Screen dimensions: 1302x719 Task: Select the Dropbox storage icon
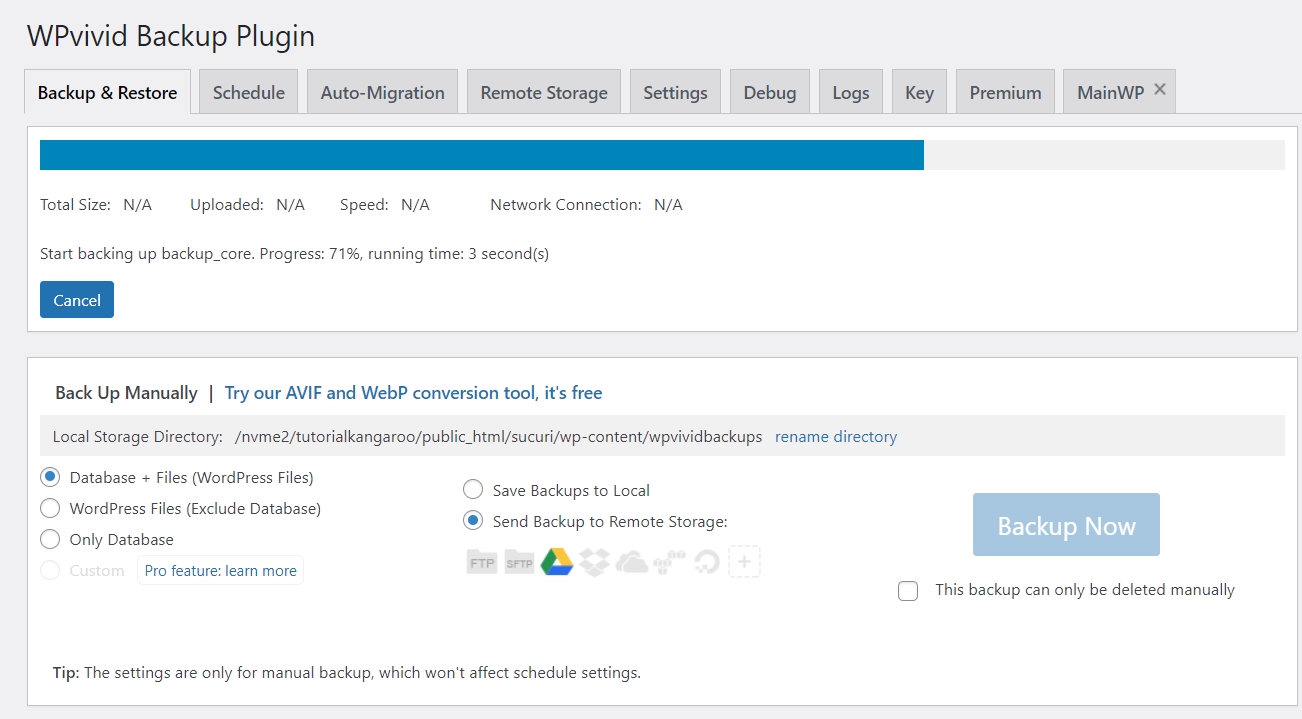click(594, 562)
